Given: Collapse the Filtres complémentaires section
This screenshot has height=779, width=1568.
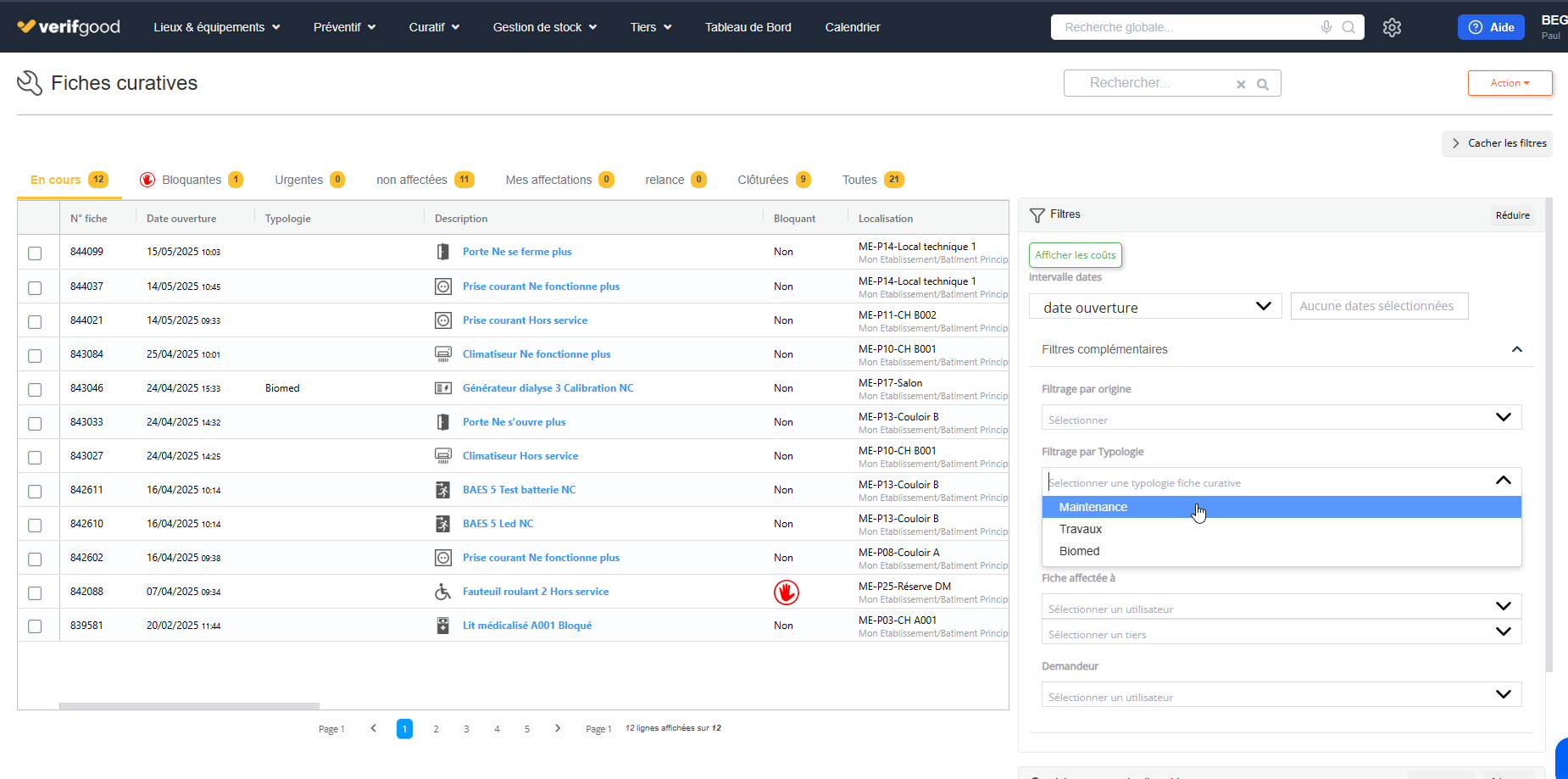Looking at the screenshot, I should pos(1517,349).
